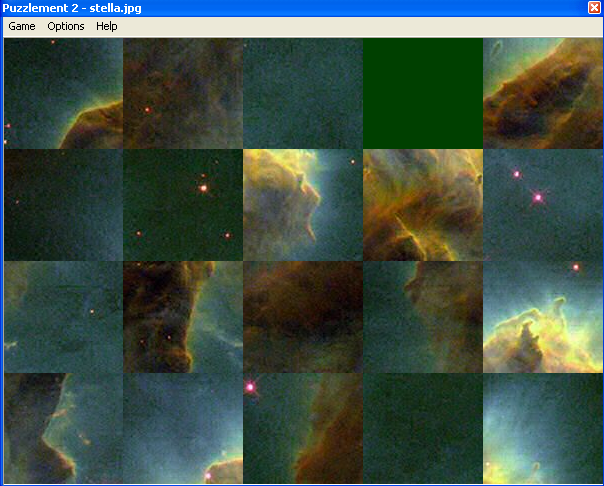This screenshot has height=486, width=604.
Task: Select tile with three red stars on dark green
Action: (183, 205)
